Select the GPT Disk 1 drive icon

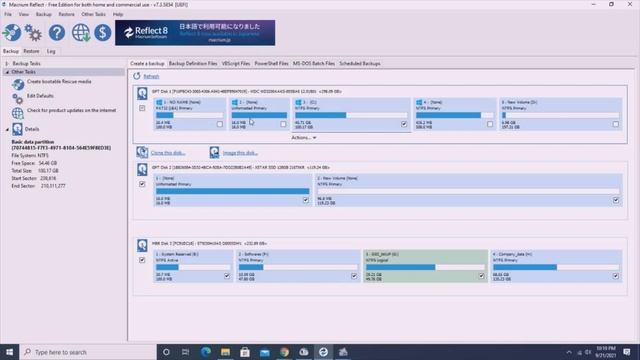(x=142, y=93)
